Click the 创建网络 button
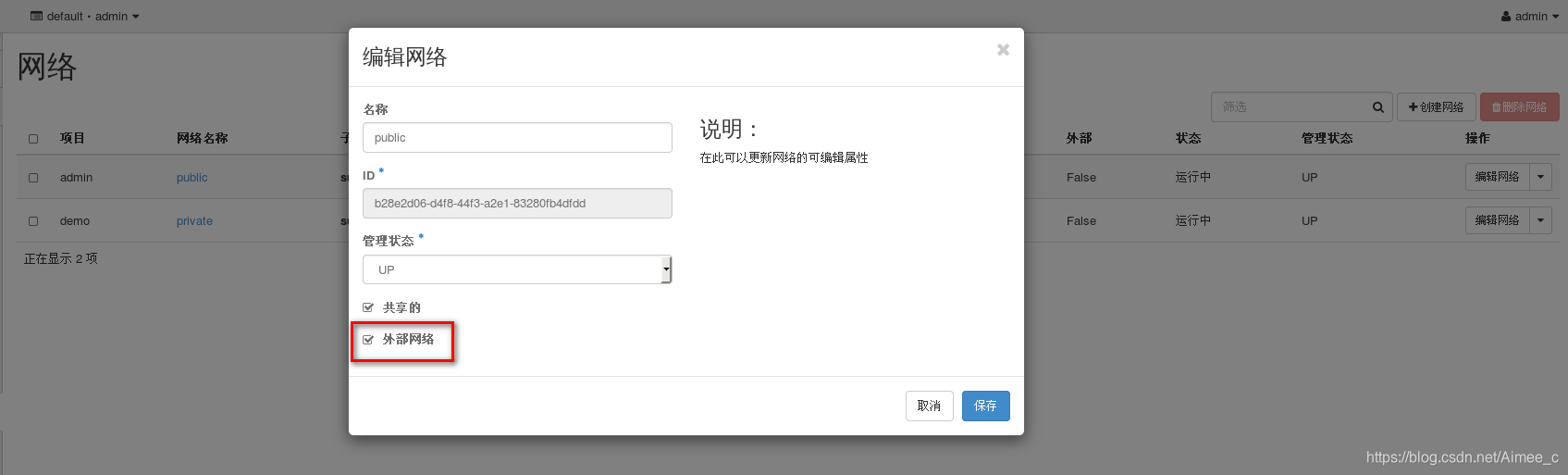The height and width of the screenshot is (475, 1568). [1436, 107]
